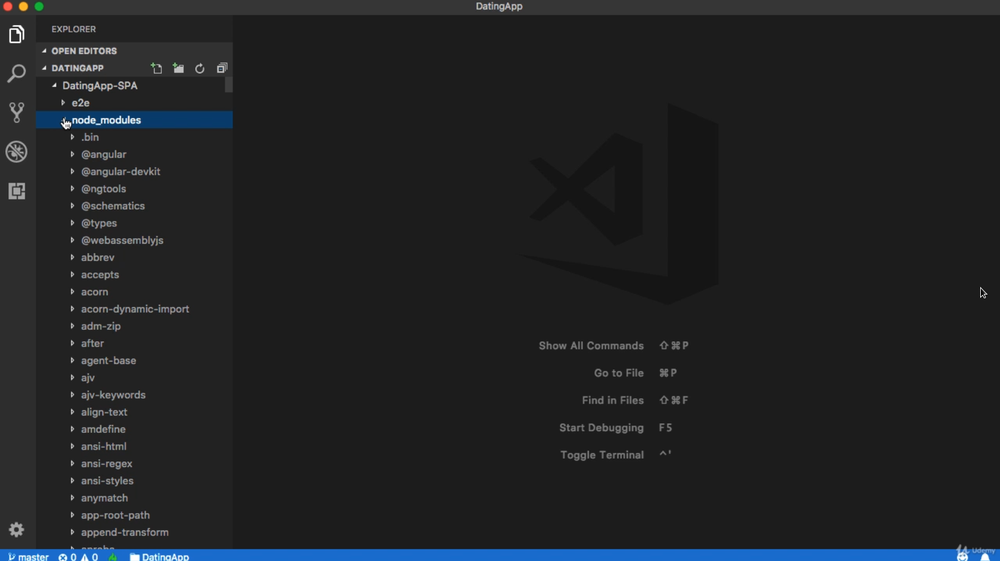Expand the @types folder arrow
1000x561 pixels.
pyautogui.click(x=72, y=223)
